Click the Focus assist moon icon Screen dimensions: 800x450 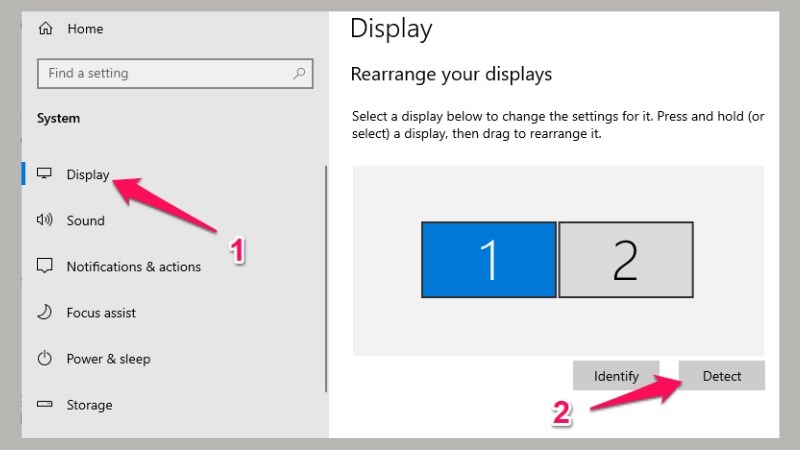tap(44, 312)
